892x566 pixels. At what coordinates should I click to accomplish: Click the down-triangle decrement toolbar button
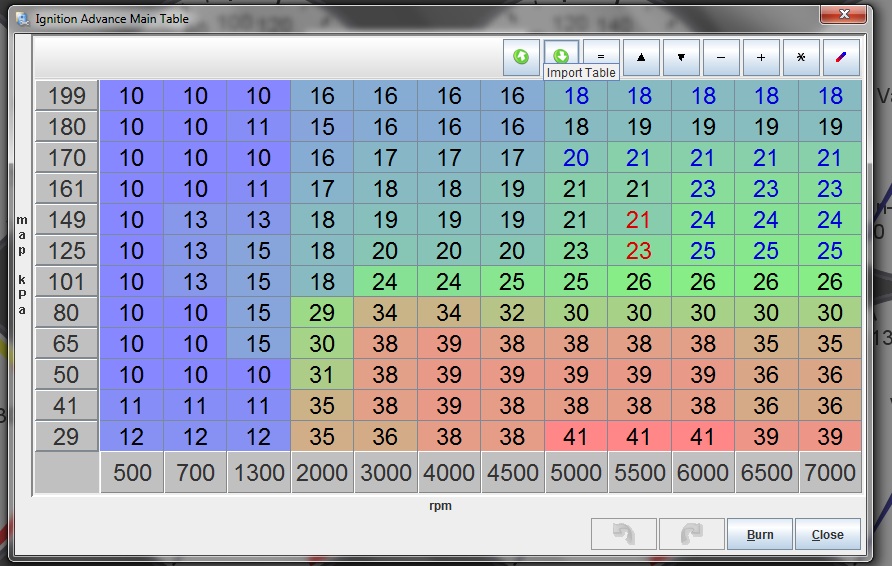[681, 57]
